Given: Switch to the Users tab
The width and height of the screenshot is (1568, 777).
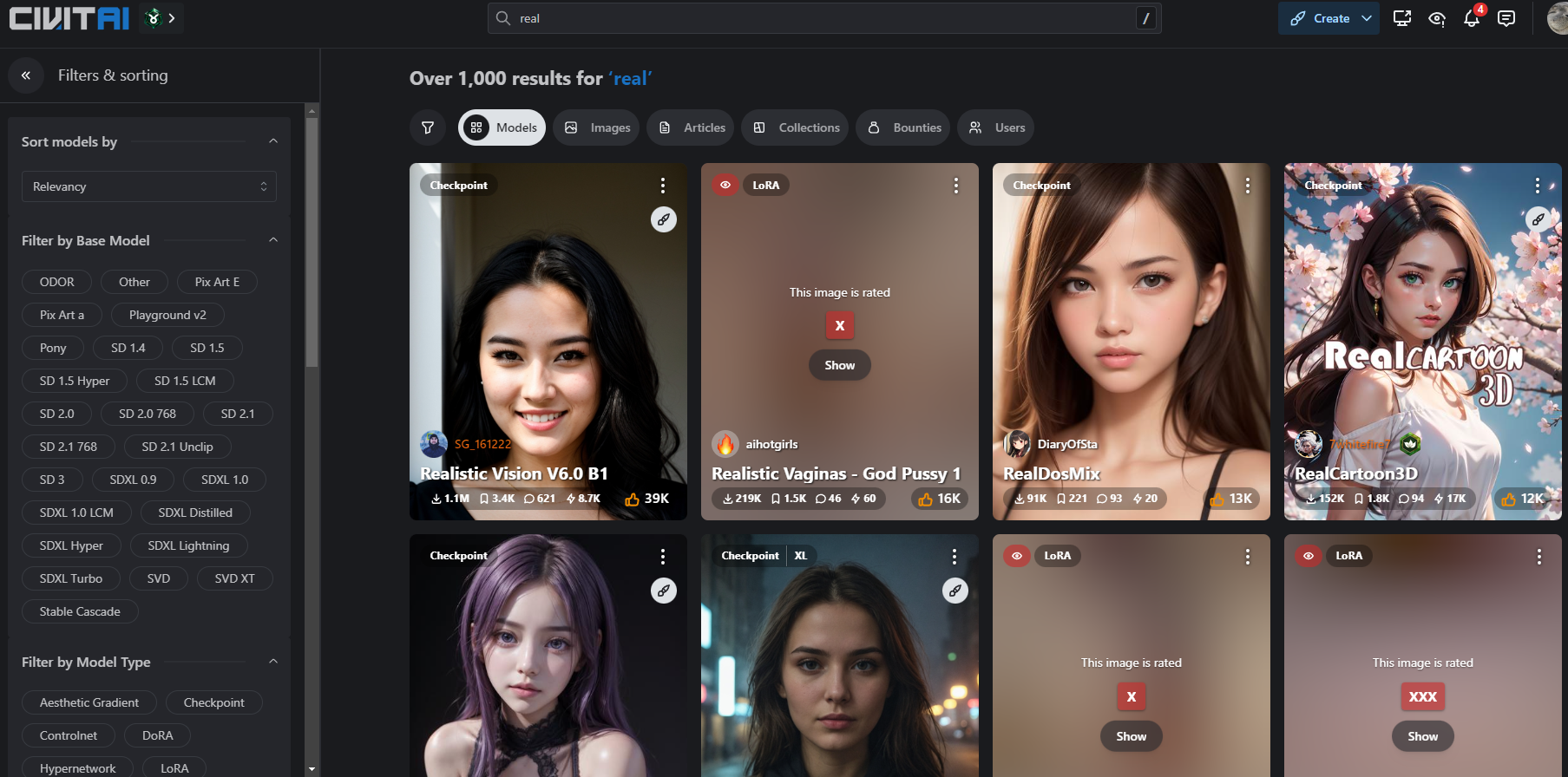Looking at the screenshot, I should click(x=997, y=127).
